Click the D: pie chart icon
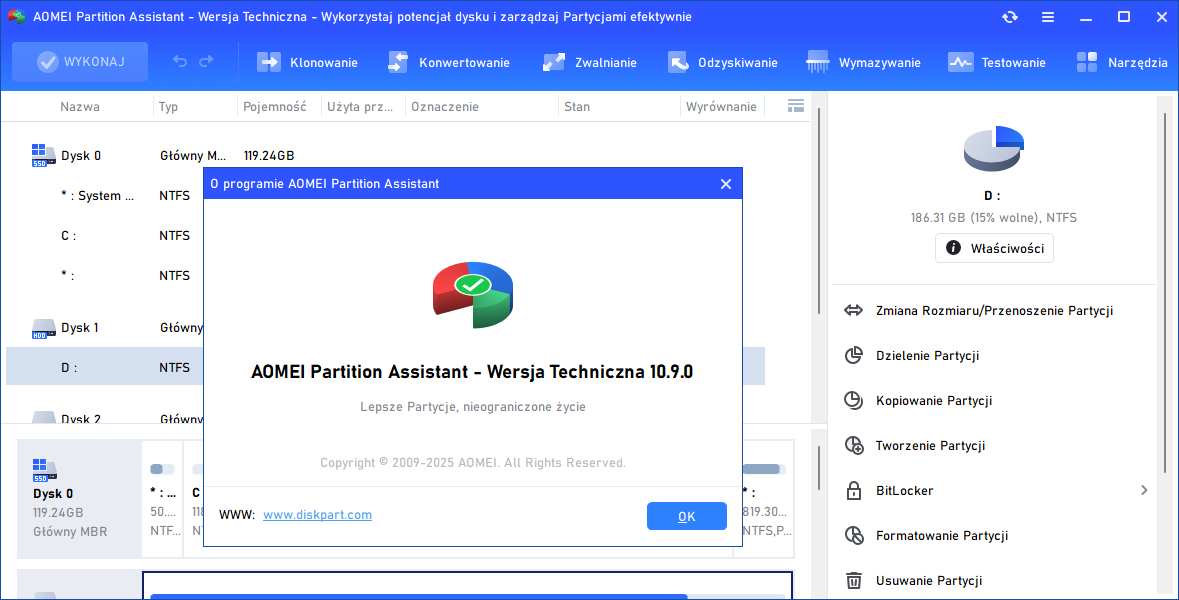This screenshot has height=600, width=1179. click(x=993, y=148)
